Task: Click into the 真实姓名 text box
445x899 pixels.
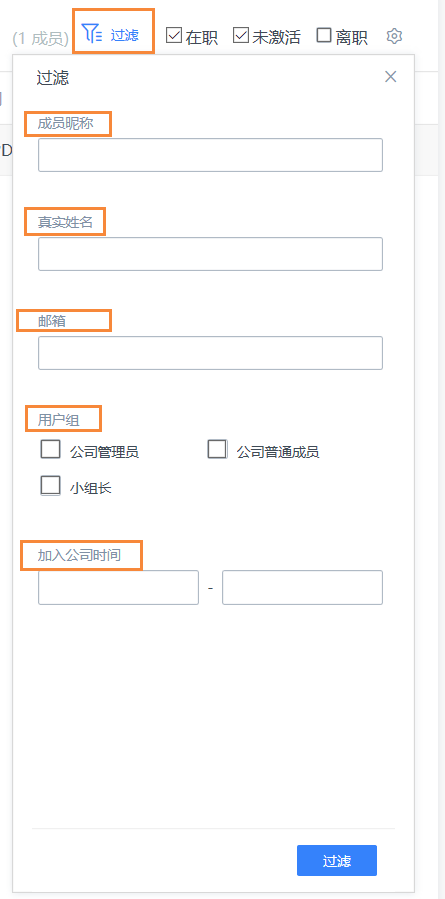Action: (x=210, y=254)
